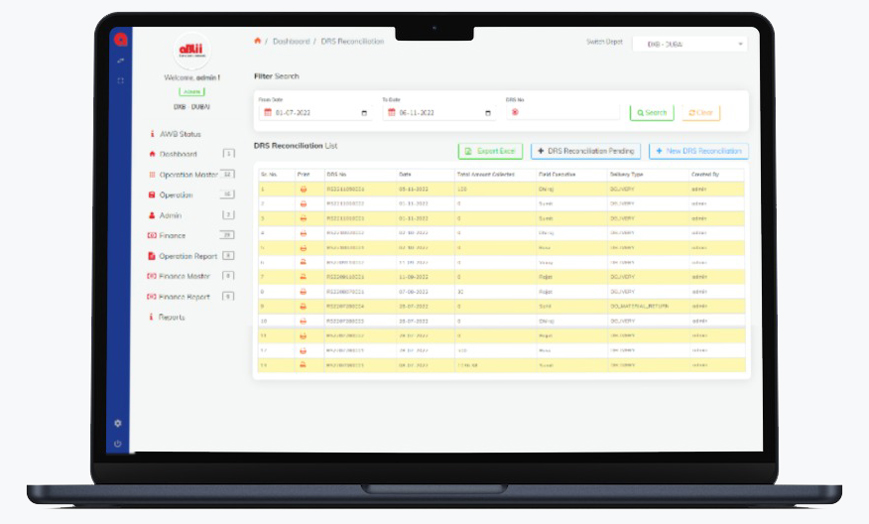Click the app logo at top-left
The width and height of the screenshot is (869, 524).
(120, 40)
